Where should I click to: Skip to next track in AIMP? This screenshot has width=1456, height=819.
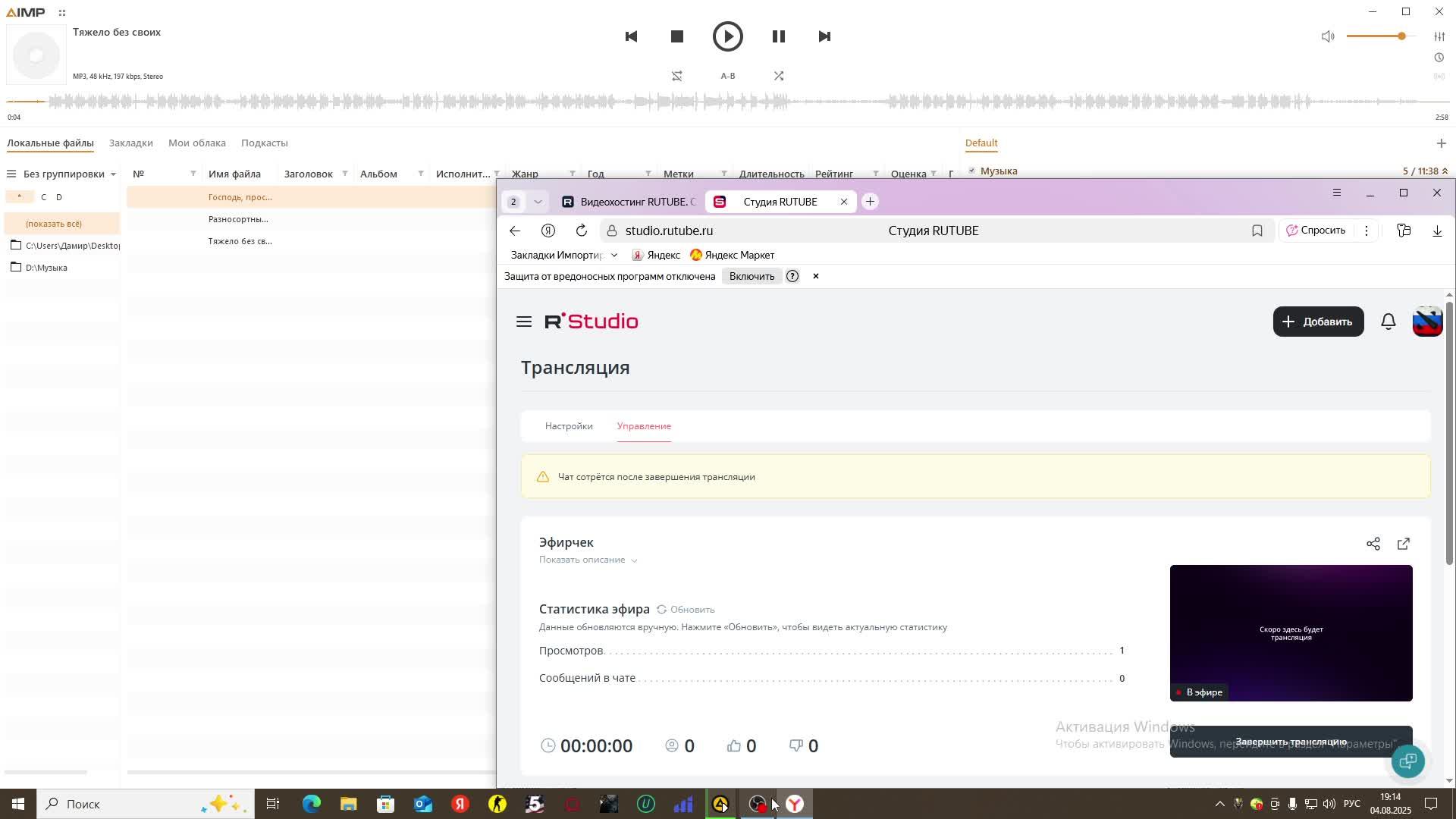824,36
